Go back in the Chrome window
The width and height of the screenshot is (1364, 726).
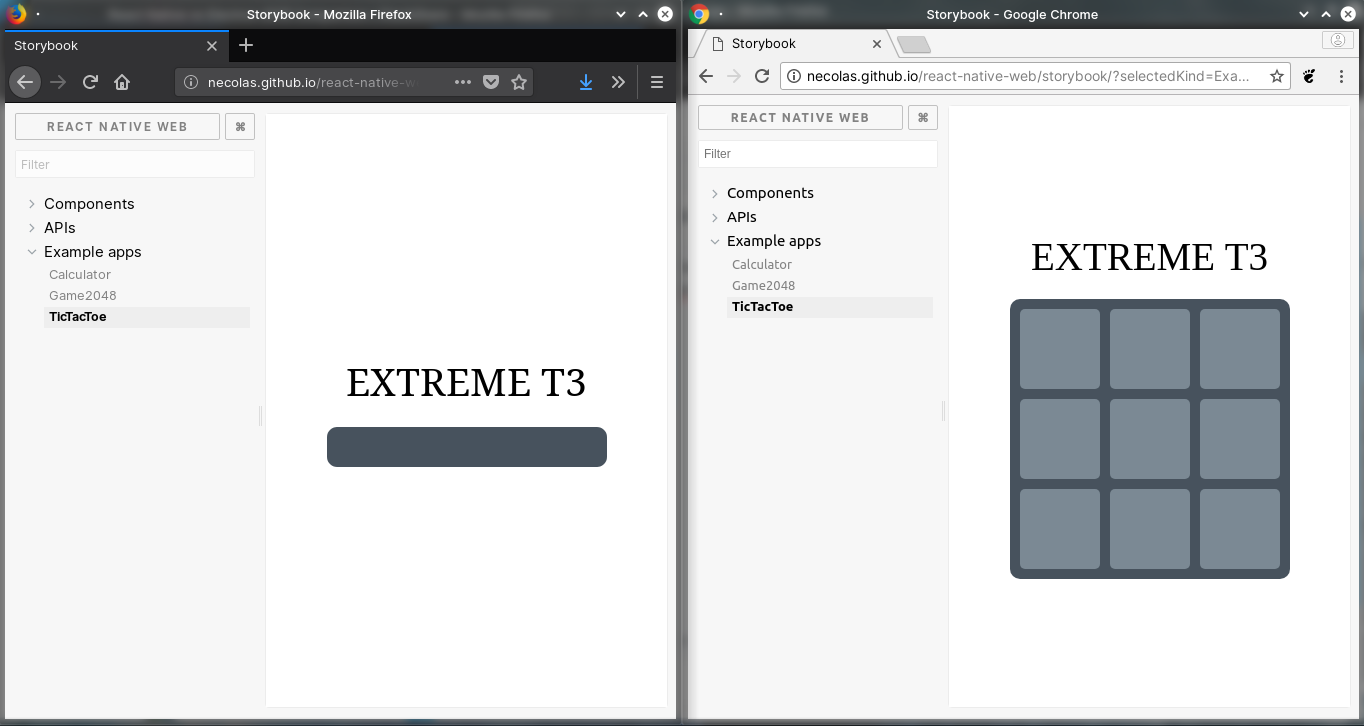(x=706, y=76)
